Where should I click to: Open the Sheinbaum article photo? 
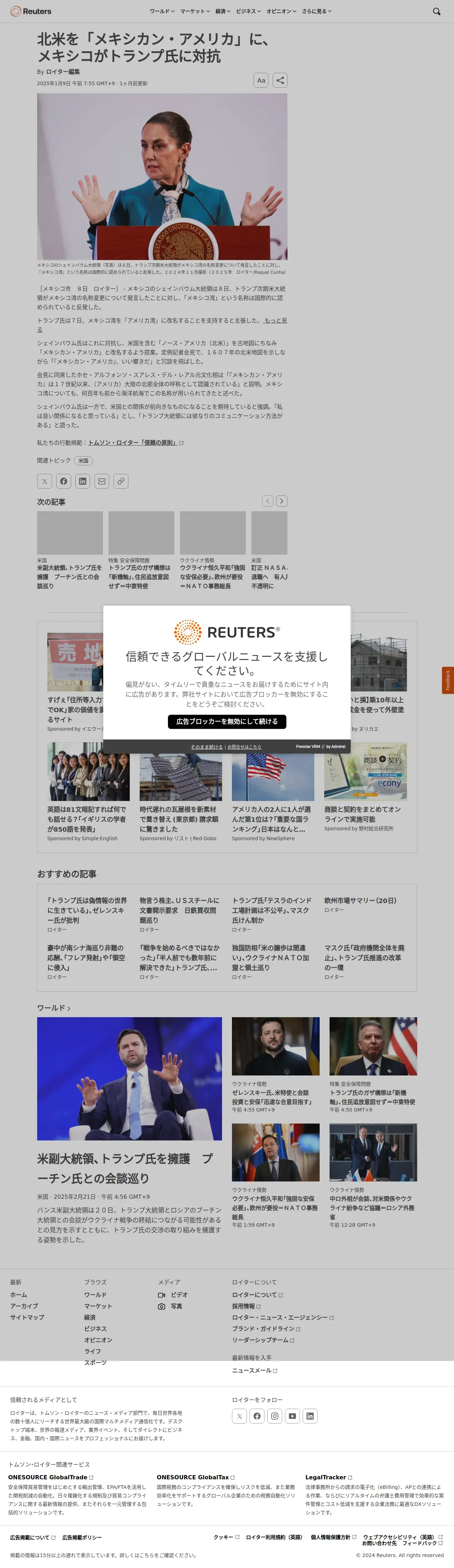click(x=162, y=177)
